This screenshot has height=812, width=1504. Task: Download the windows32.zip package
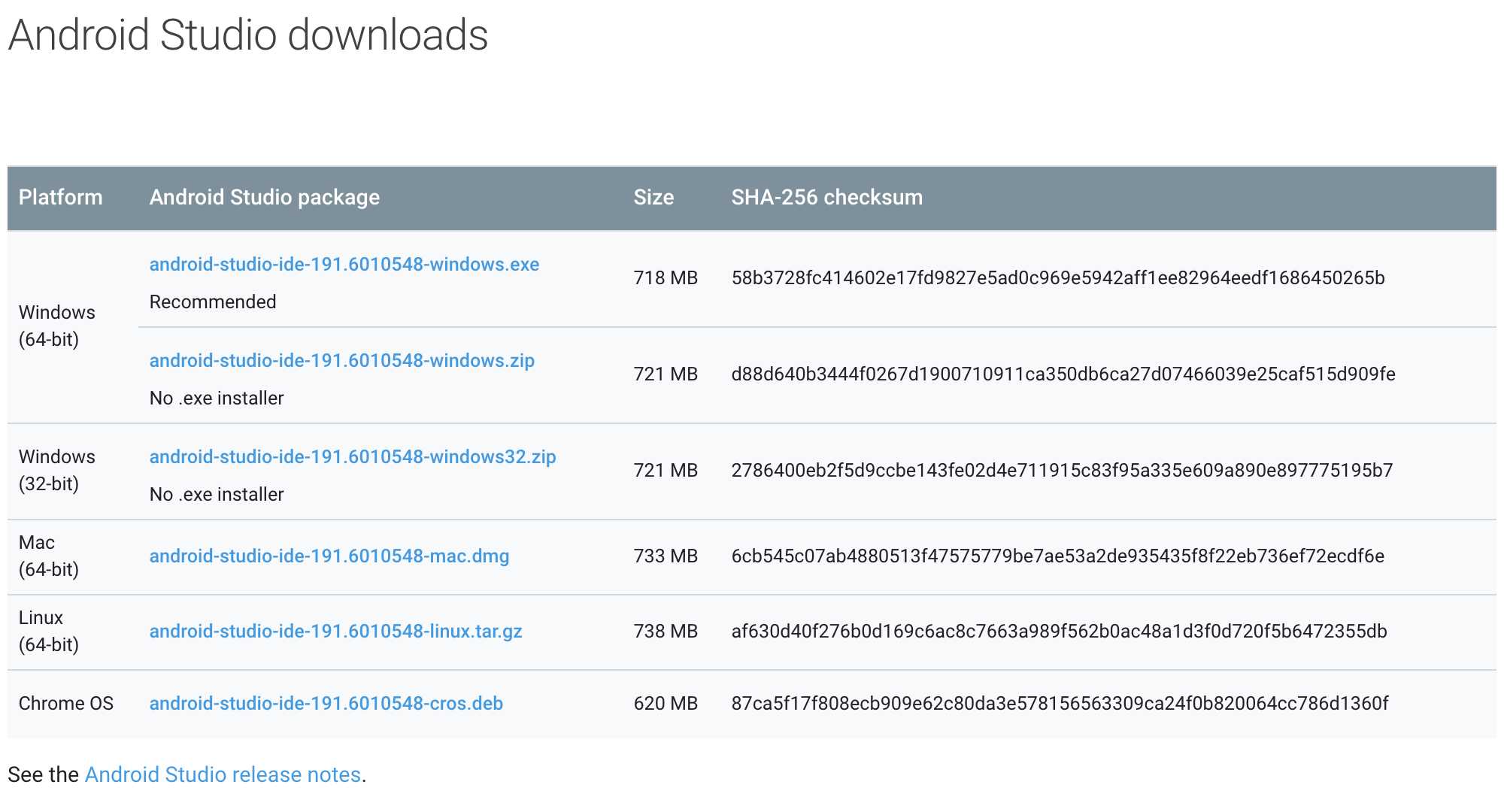353,457
